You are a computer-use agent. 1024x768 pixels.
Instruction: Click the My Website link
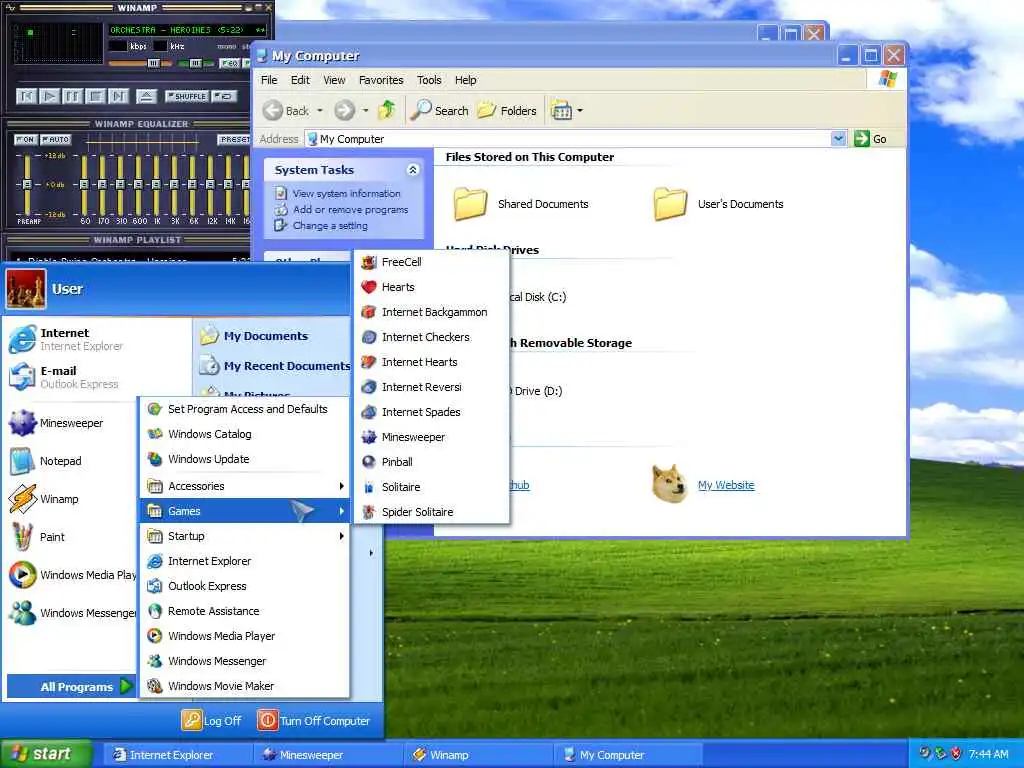point(726,485)
